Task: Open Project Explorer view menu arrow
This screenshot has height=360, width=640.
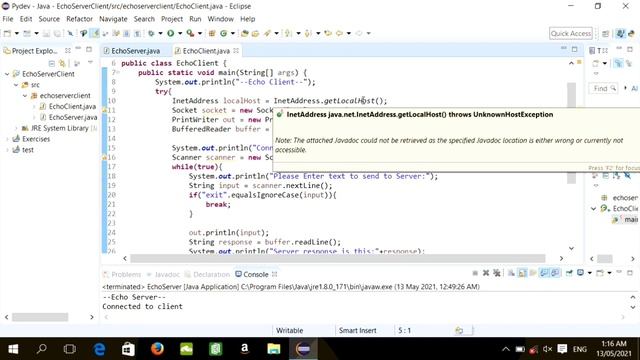Action: [90, 62]
